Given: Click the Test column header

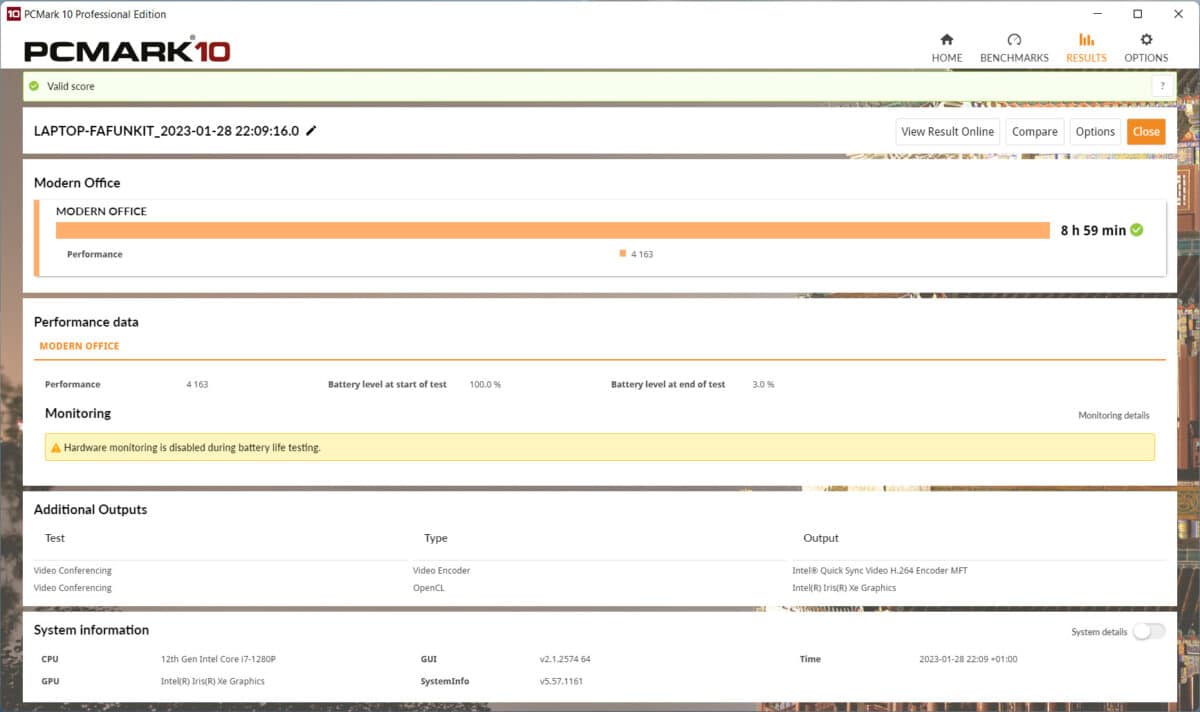Looking at the screenshot, I should [55, 538].
